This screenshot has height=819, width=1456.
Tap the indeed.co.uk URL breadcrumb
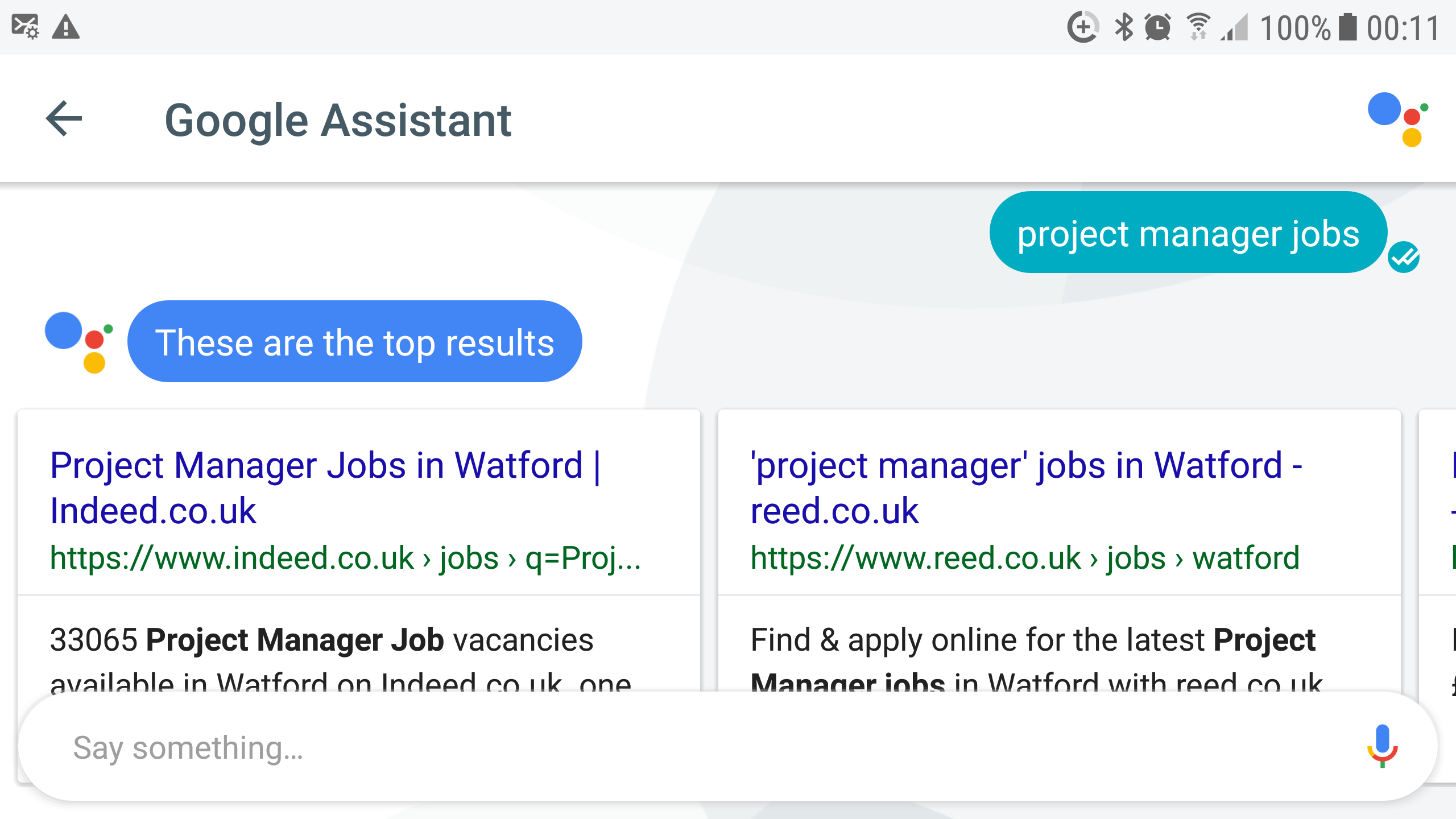click(345, 558)
